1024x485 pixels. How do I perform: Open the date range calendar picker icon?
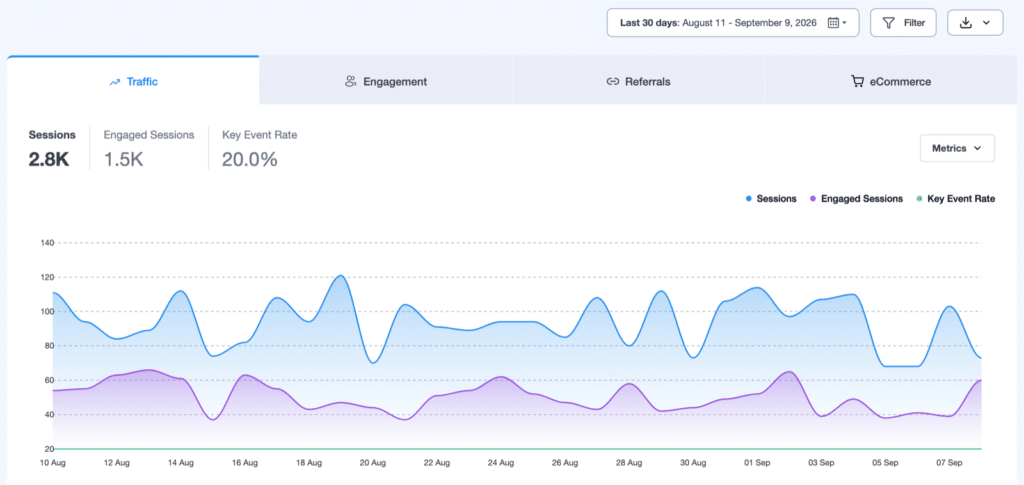[x=833, y=23]
